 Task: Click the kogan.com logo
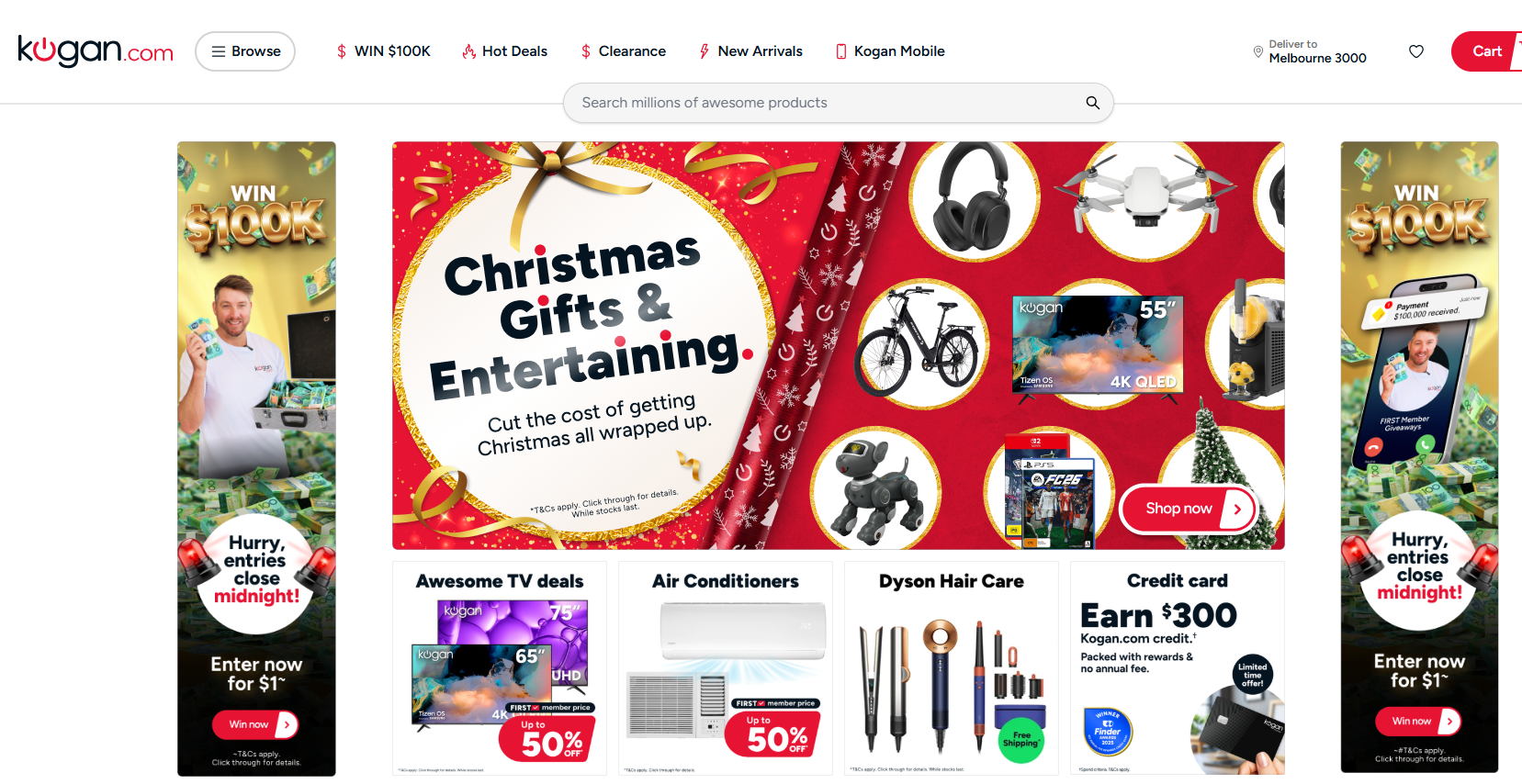(x=96, y=50)
